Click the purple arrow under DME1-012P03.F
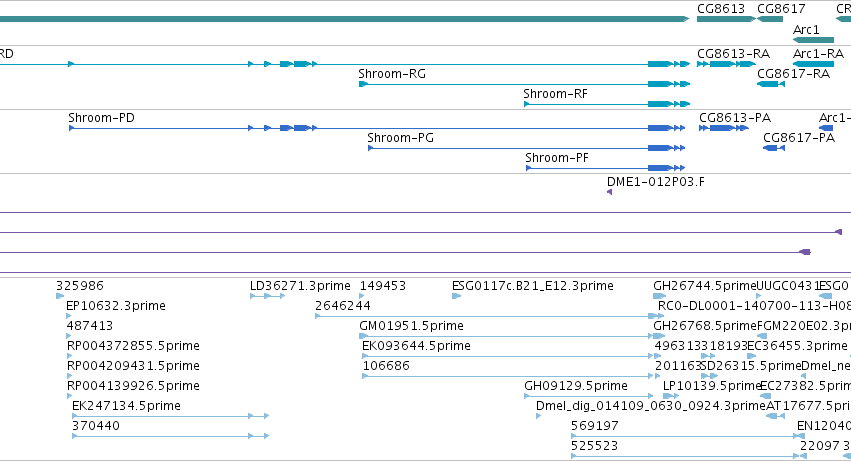The image size is (851, 461). (609, 192)
